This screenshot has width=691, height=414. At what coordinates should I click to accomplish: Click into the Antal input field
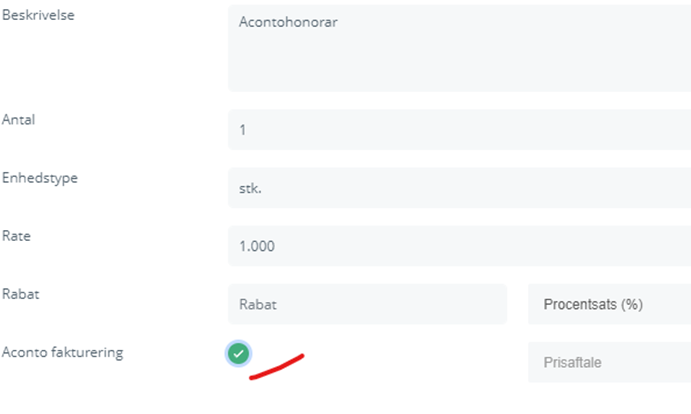(x=460, y=130)
